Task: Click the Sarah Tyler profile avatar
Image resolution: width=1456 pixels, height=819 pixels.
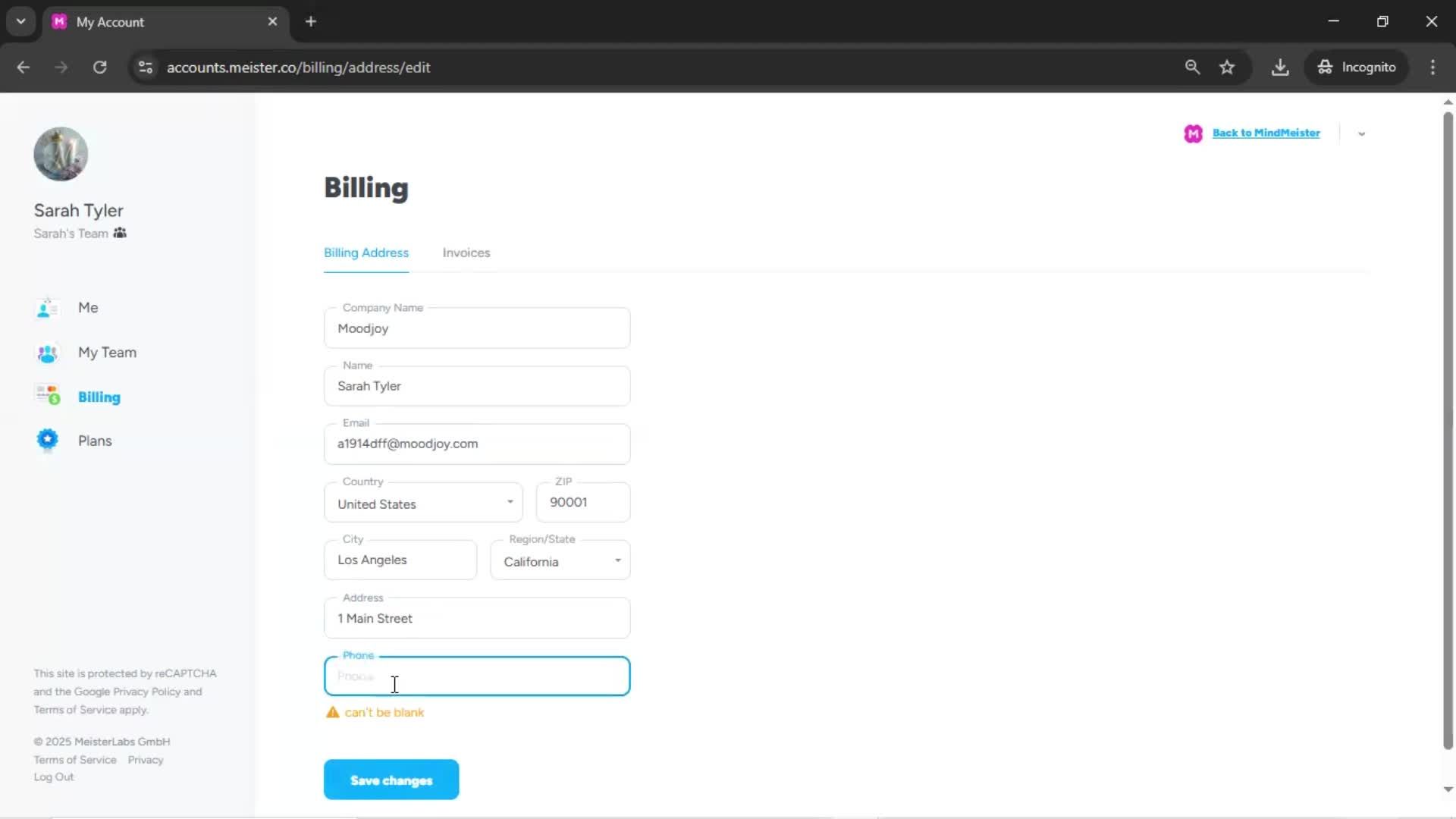Action: 61,154
